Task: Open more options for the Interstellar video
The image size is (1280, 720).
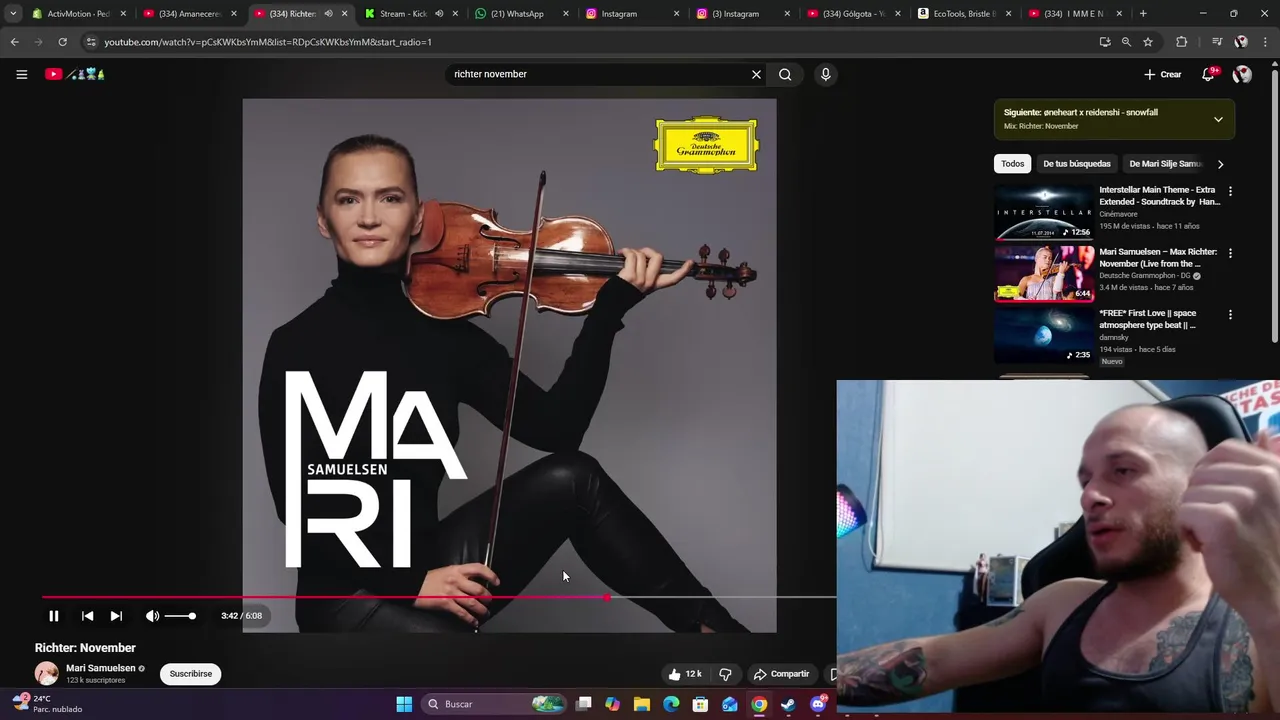Action: pyautogui.click(x=1230, y=191)
